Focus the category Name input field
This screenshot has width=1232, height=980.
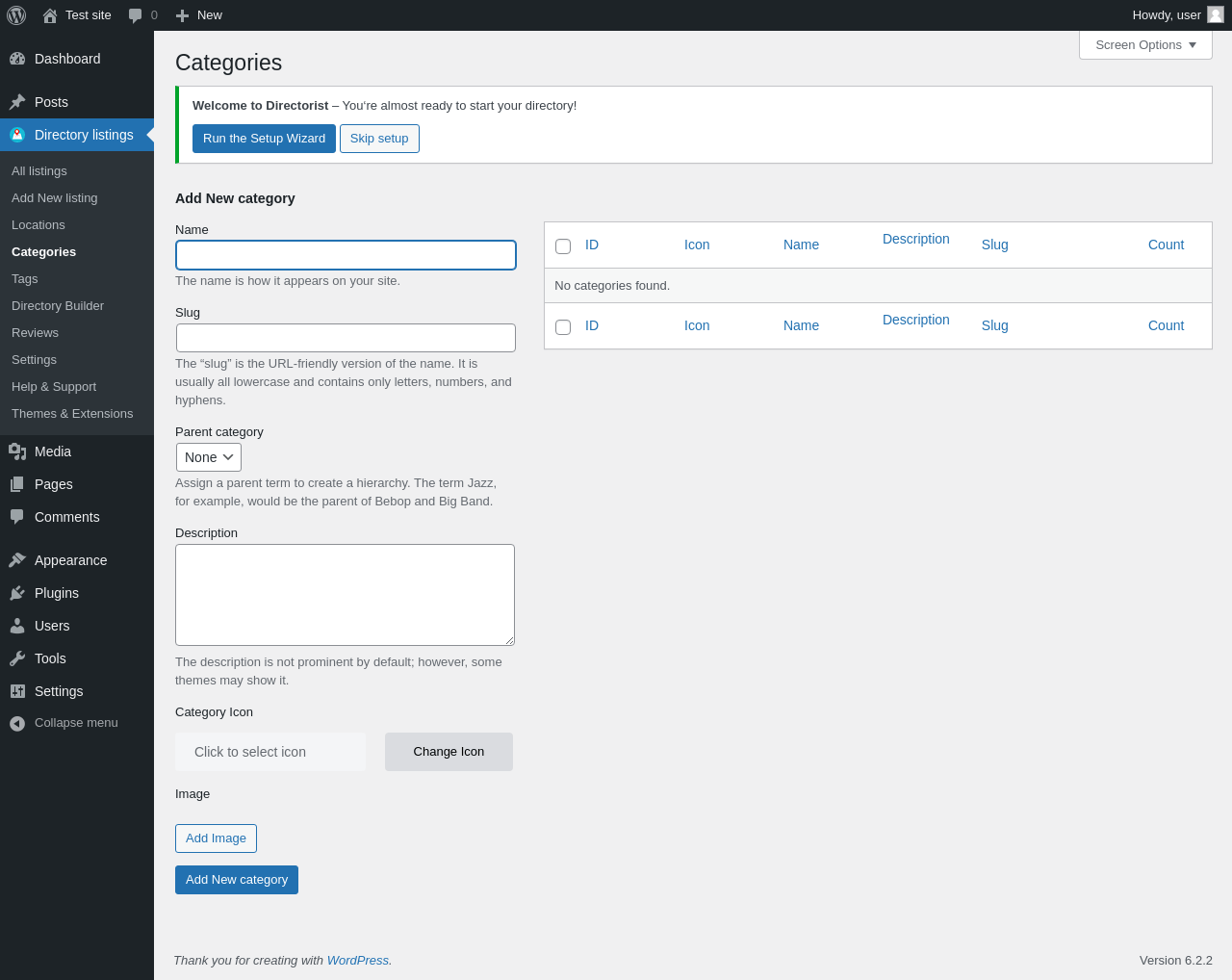(346, 255)
